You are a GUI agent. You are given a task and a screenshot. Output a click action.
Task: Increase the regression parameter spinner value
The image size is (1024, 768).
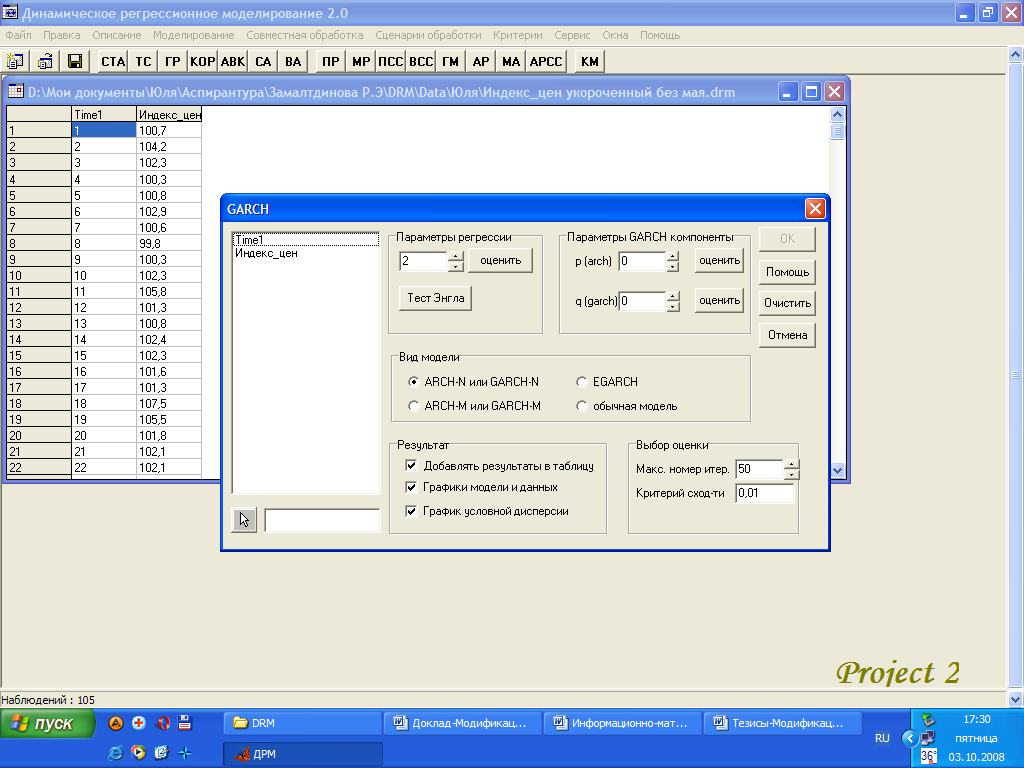[456, 256]
